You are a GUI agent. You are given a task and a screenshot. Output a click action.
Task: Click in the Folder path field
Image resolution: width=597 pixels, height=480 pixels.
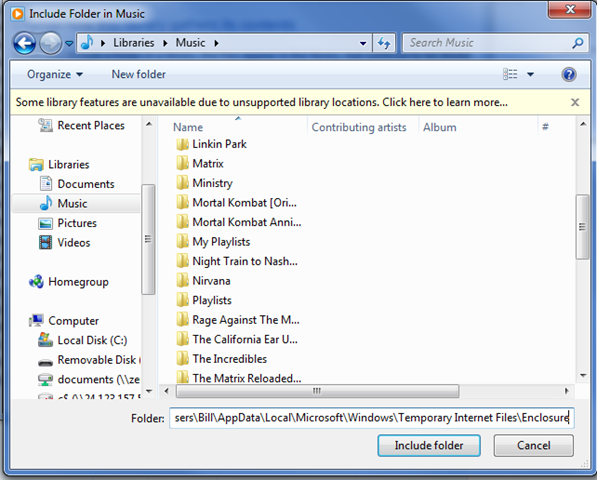tap(372, 418)
